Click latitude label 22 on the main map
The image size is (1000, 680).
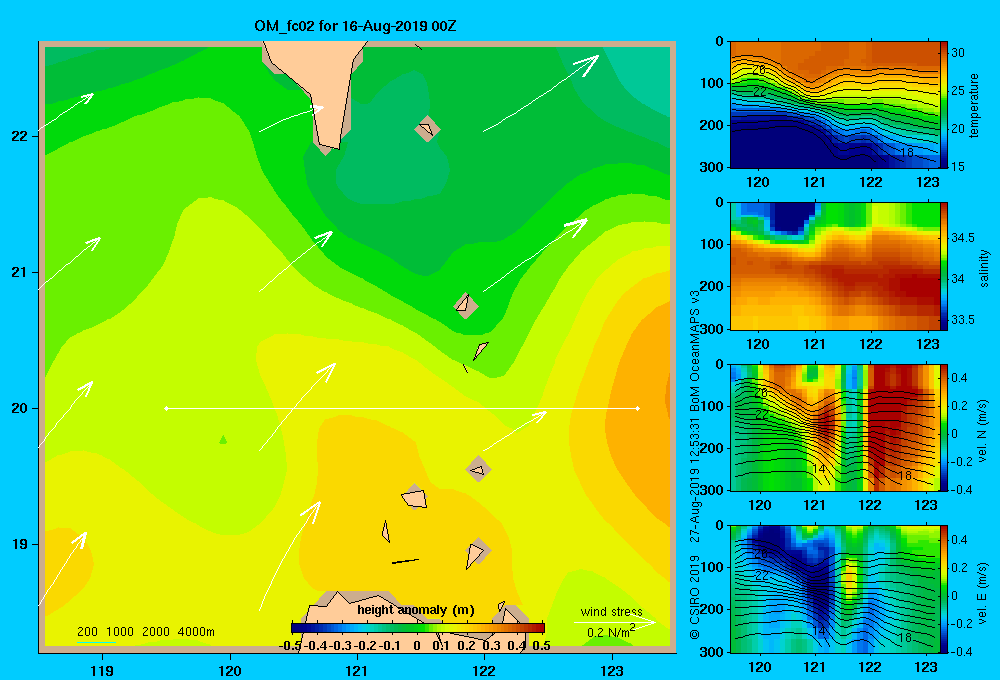tap(19, 136)
